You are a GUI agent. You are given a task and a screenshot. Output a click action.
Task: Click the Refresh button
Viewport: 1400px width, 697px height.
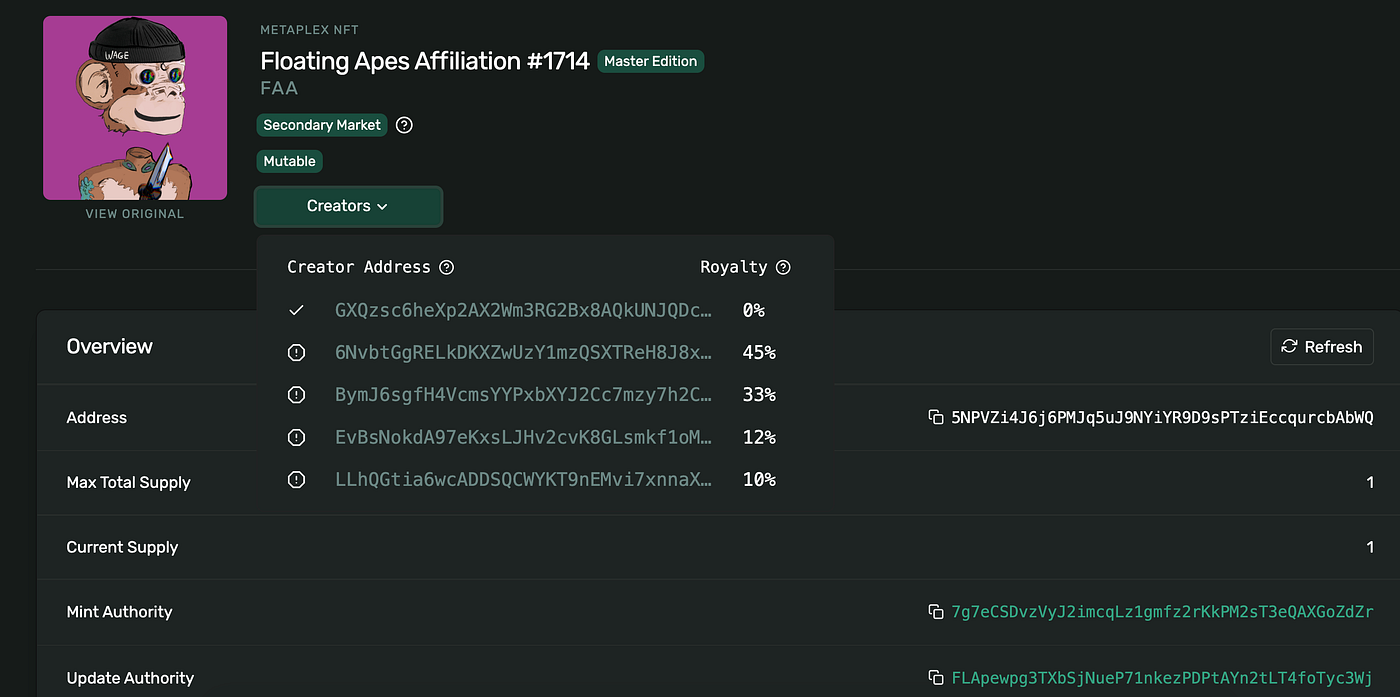1322,346
